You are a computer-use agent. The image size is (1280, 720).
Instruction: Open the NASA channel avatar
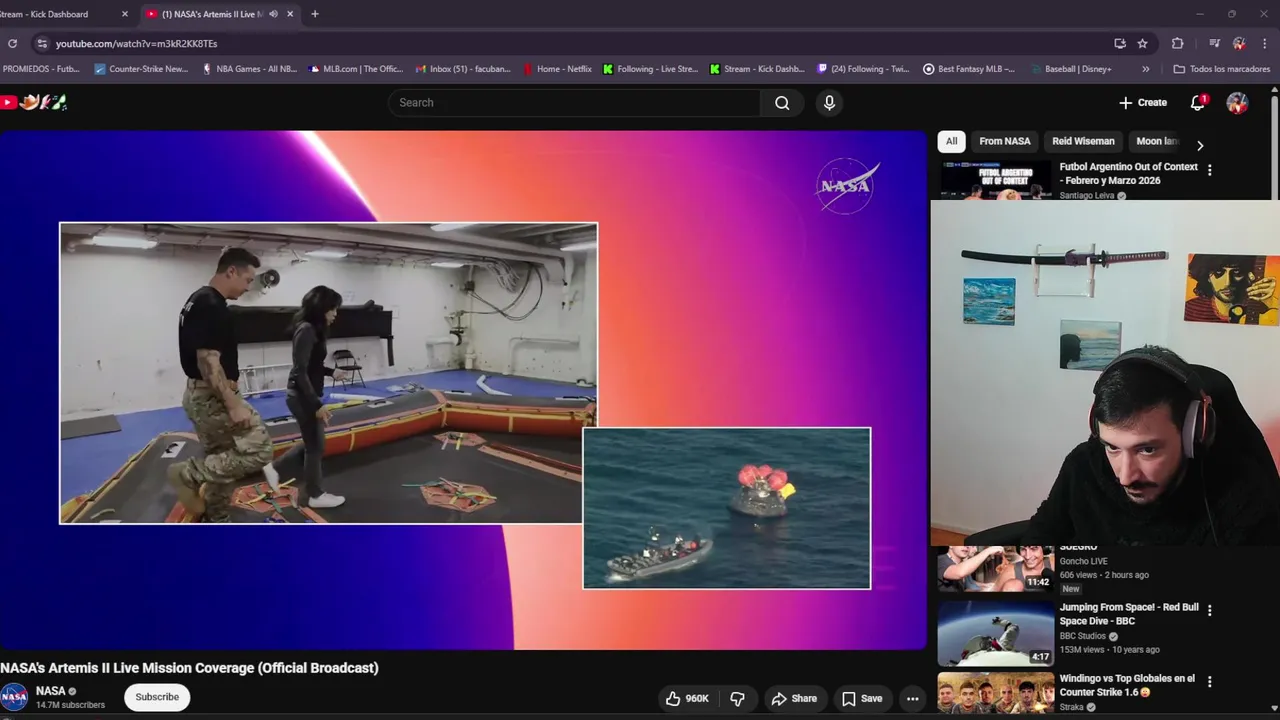(x=14, y=697)
